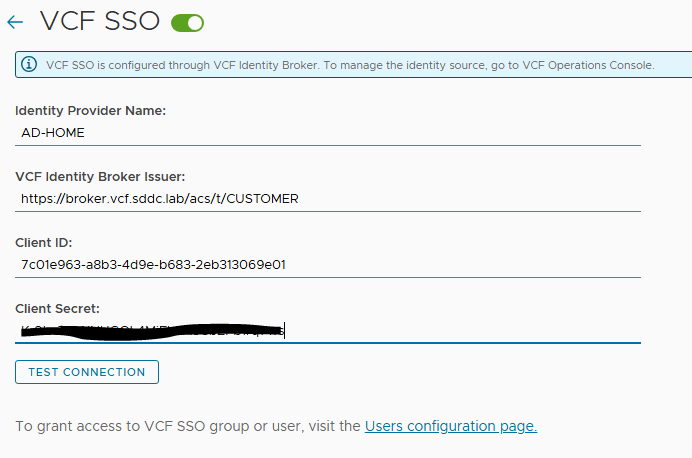Select the Client ID input field
This screenshot has height=458, width=692.
pyautogui.click(x=328, y=264)
